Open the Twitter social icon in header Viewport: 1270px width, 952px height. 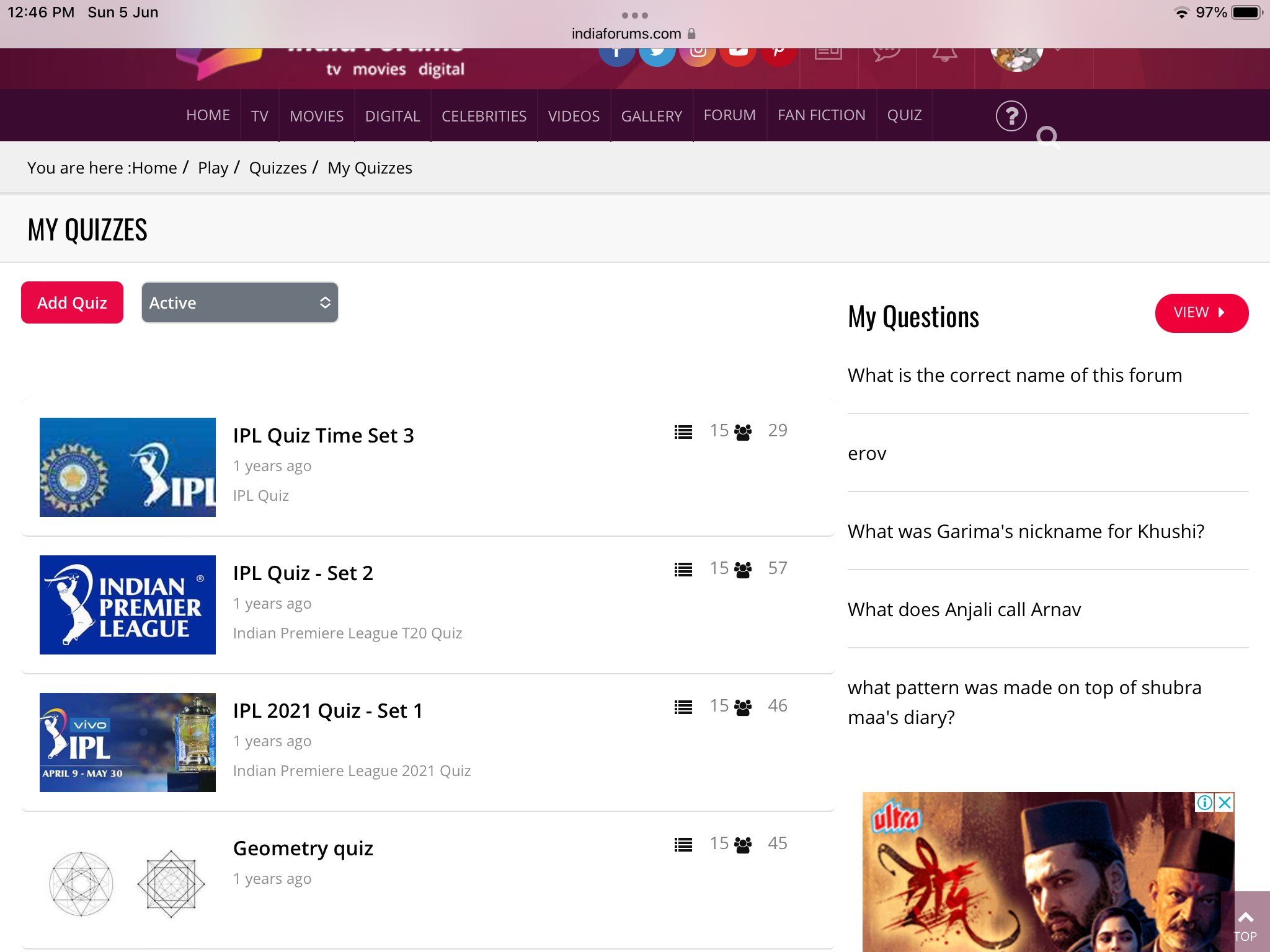[x=657, y=56]
